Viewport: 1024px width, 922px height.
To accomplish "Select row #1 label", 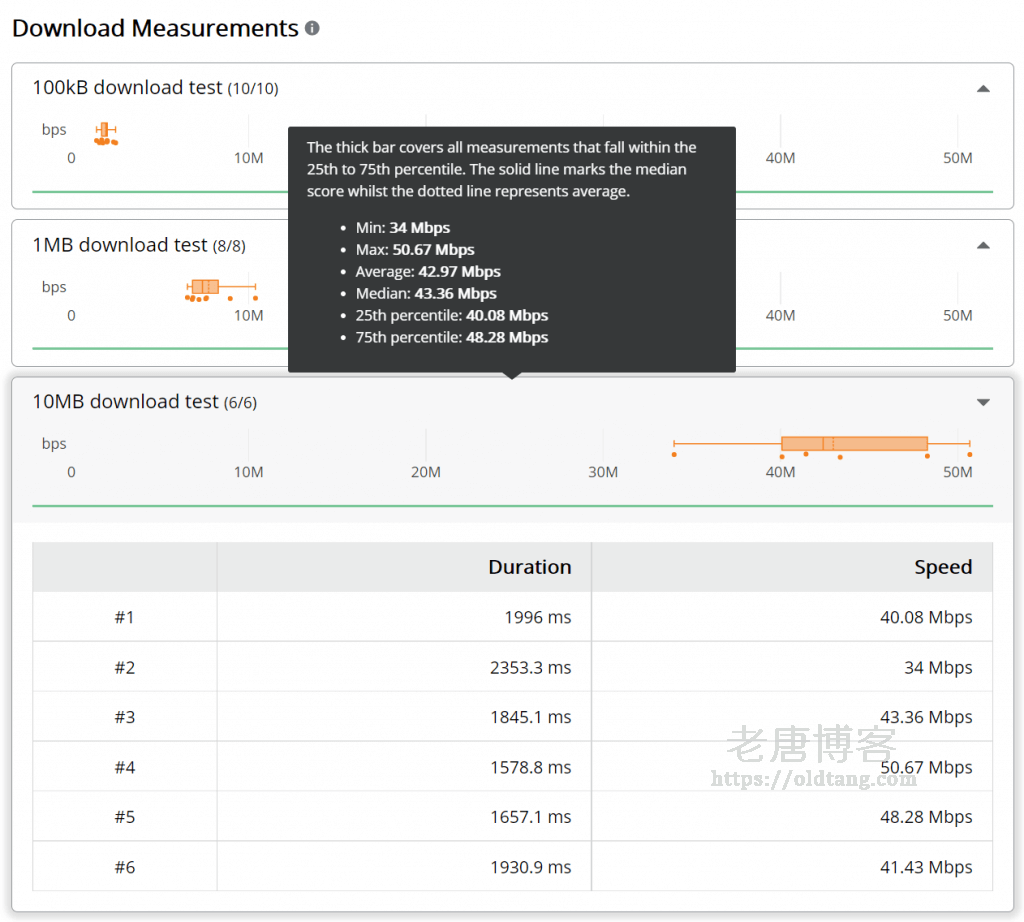I will (x=125, y=617).
